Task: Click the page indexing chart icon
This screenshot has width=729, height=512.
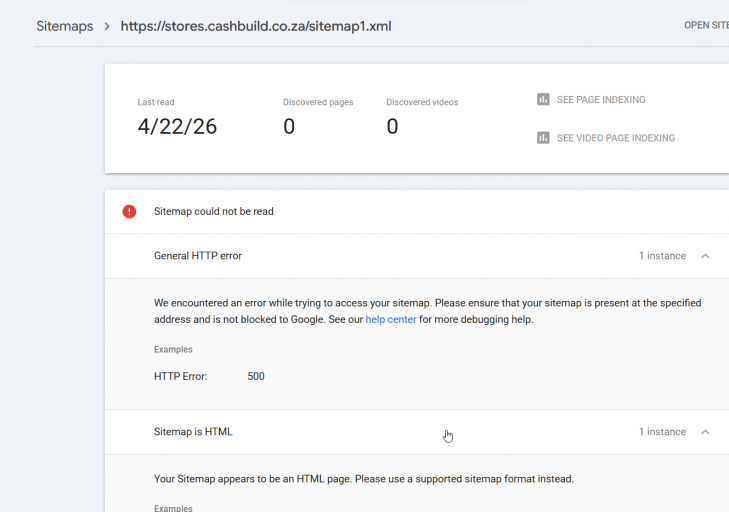Action: [x=543, y=99]
